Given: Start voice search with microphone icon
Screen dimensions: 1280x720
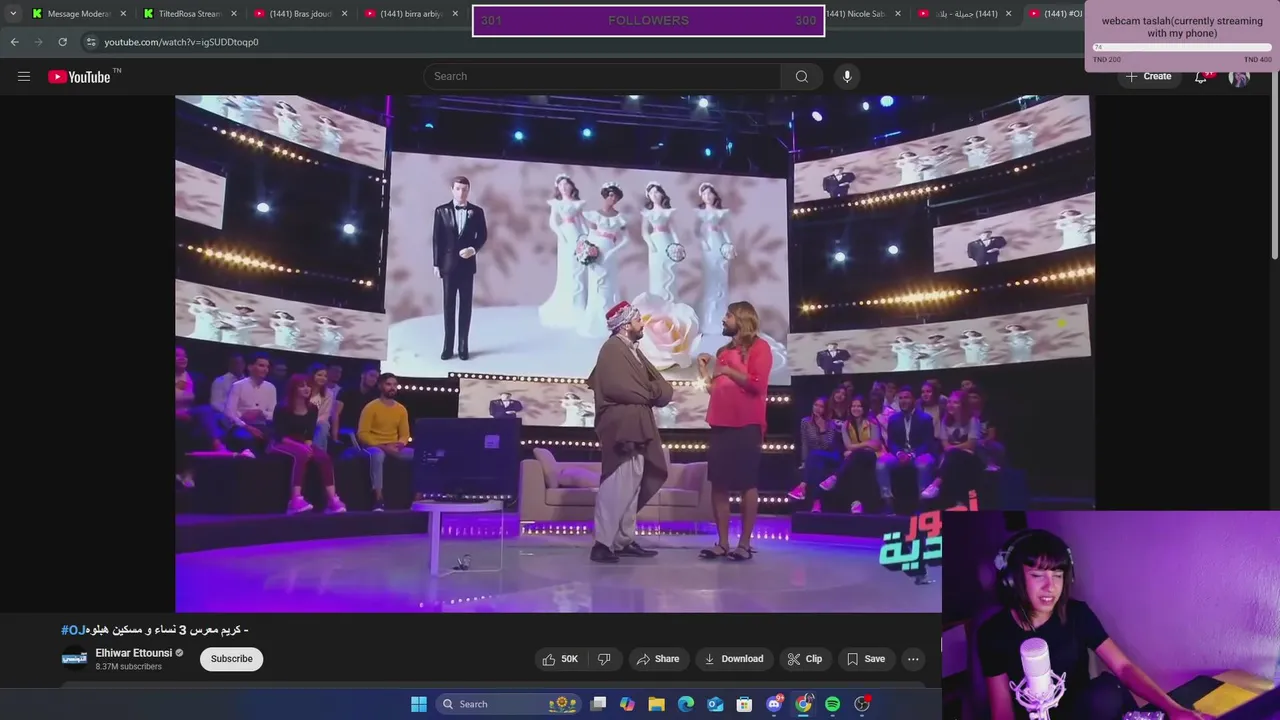Looking at the screenshot, I should 847,76.
